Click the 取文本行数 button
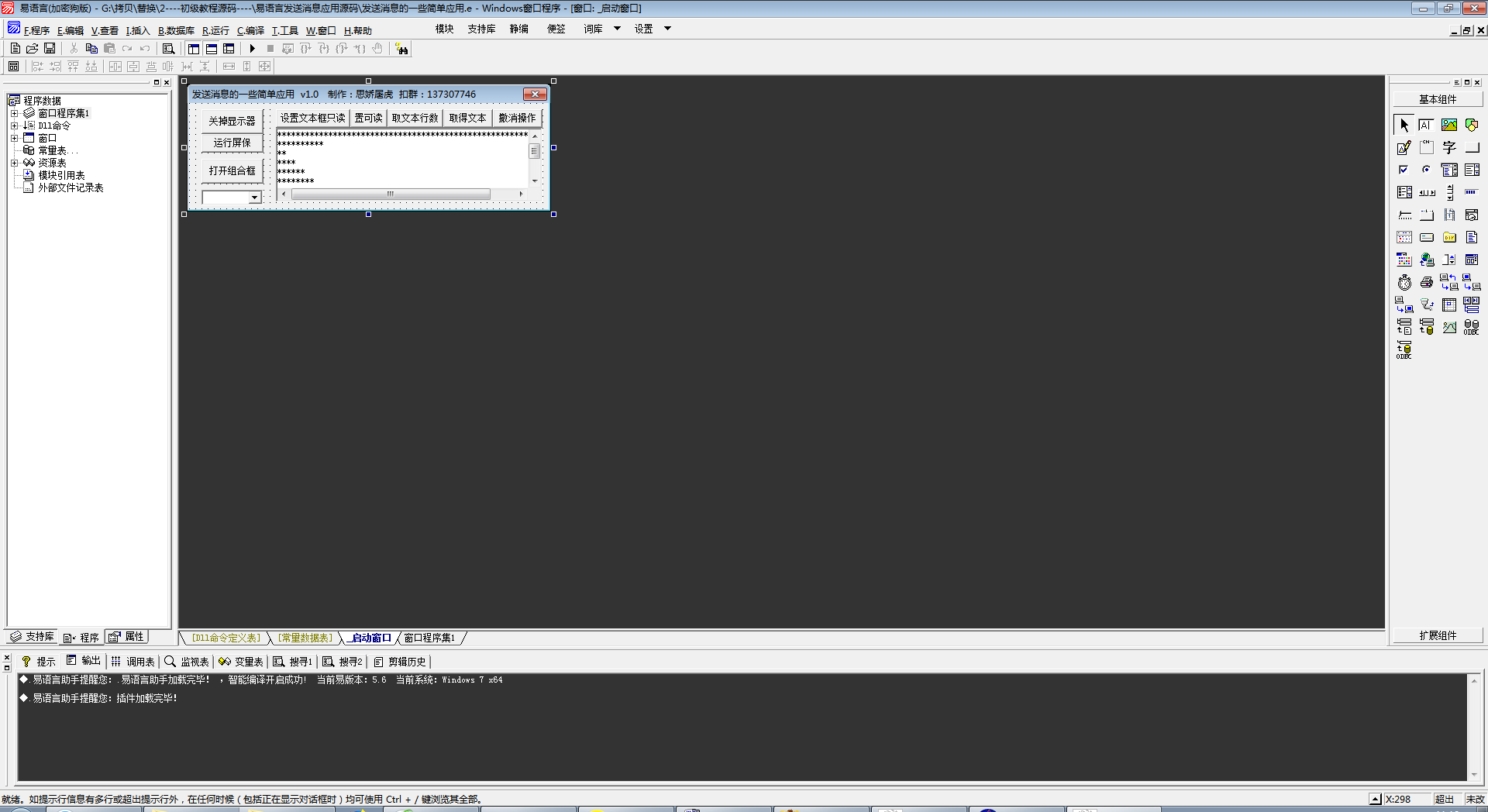This screenshot has width=1488, height=812. point(415,118)
